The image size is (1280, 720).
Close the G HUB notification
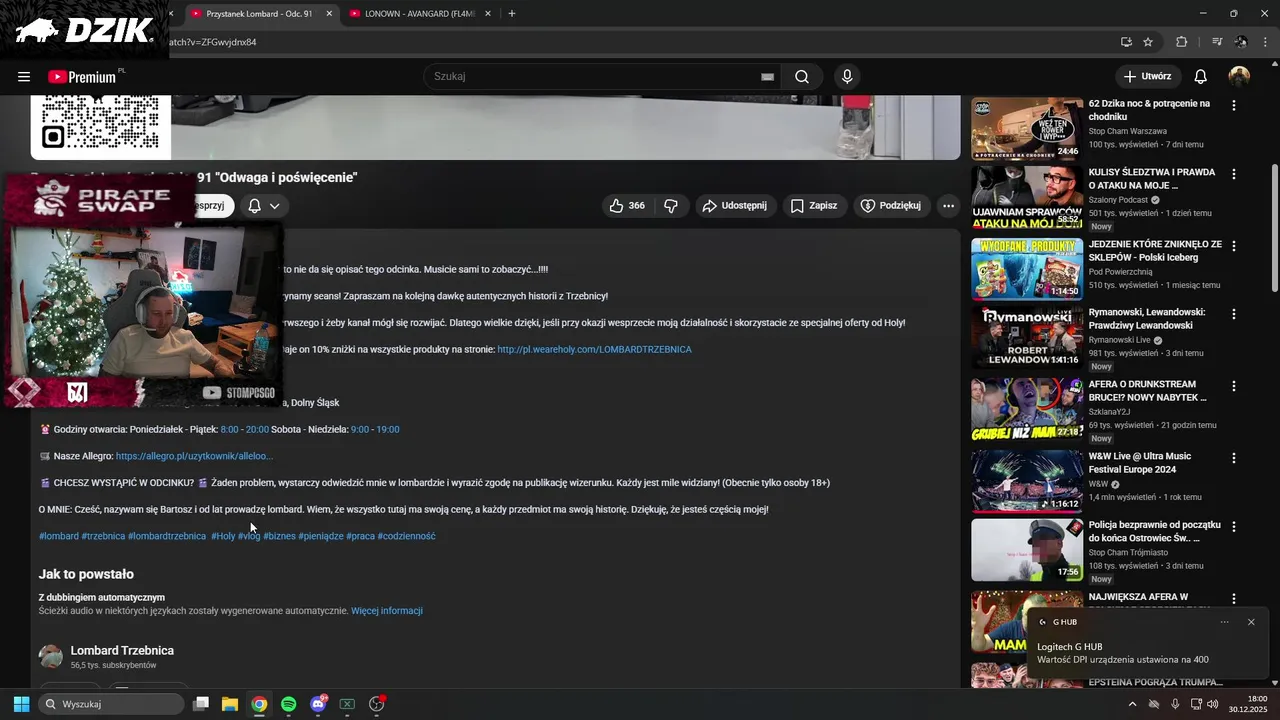(x=1251, y=622)
